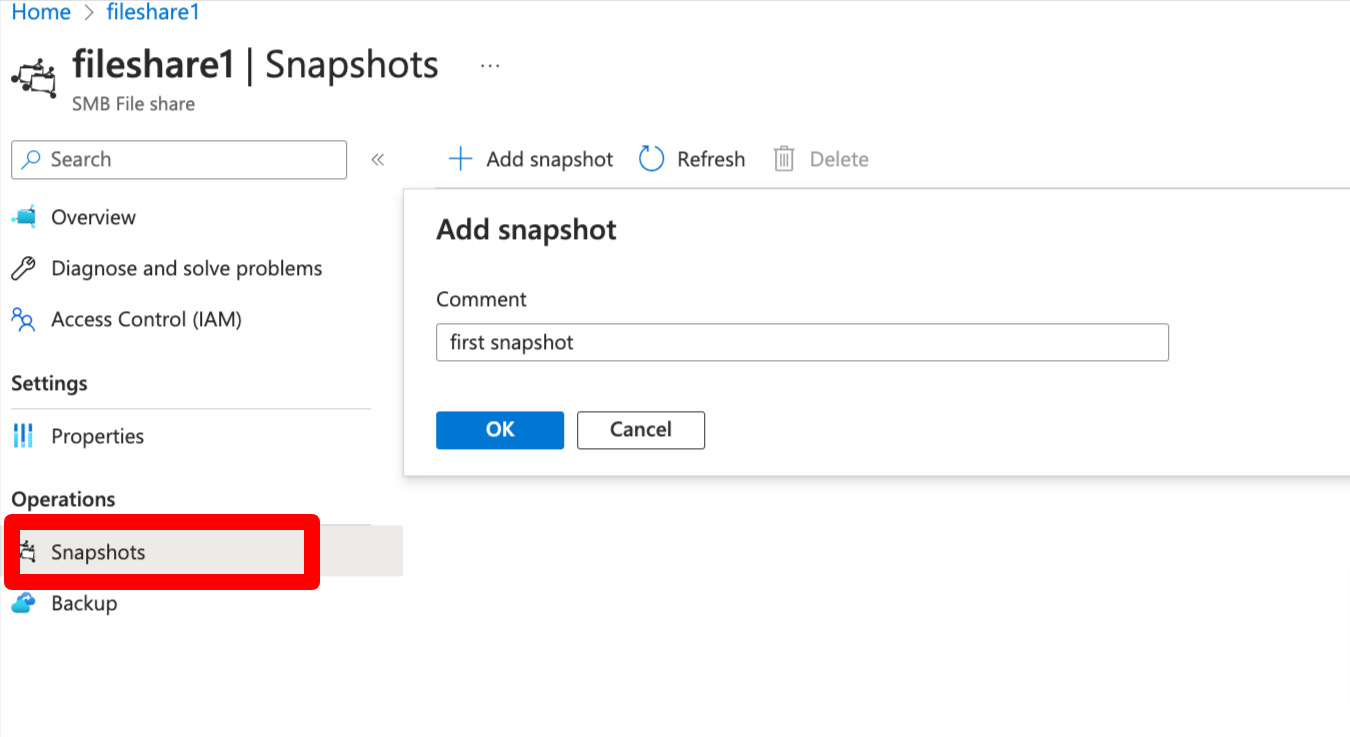Viewport: 1350px width, 737px height.
Task: Click the Add snapshot plus icon
Action: pos(460,158)
